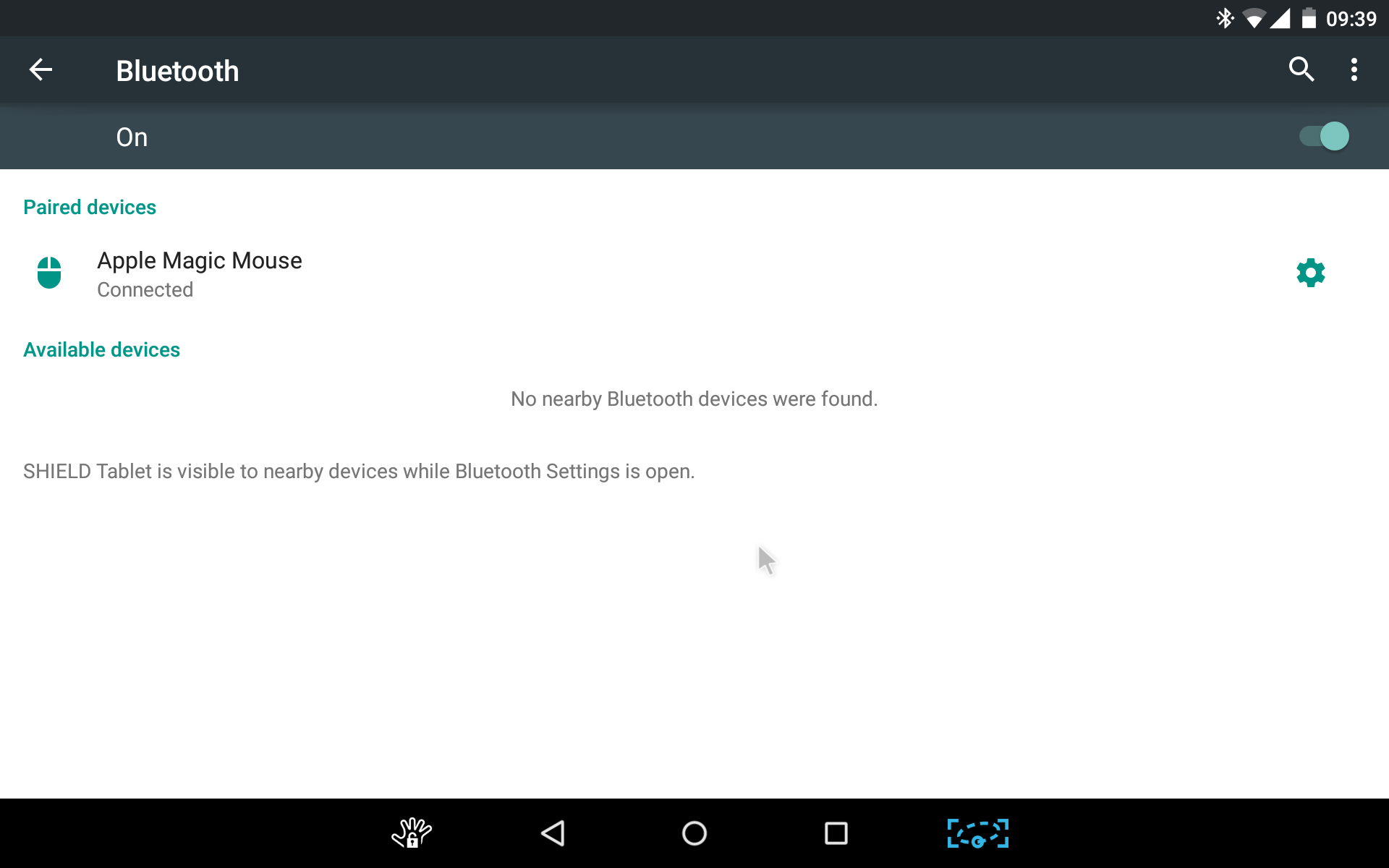Expand the Paired devices section
The width and height of the screenshot is (1389, 868).
tap(89, 208)
